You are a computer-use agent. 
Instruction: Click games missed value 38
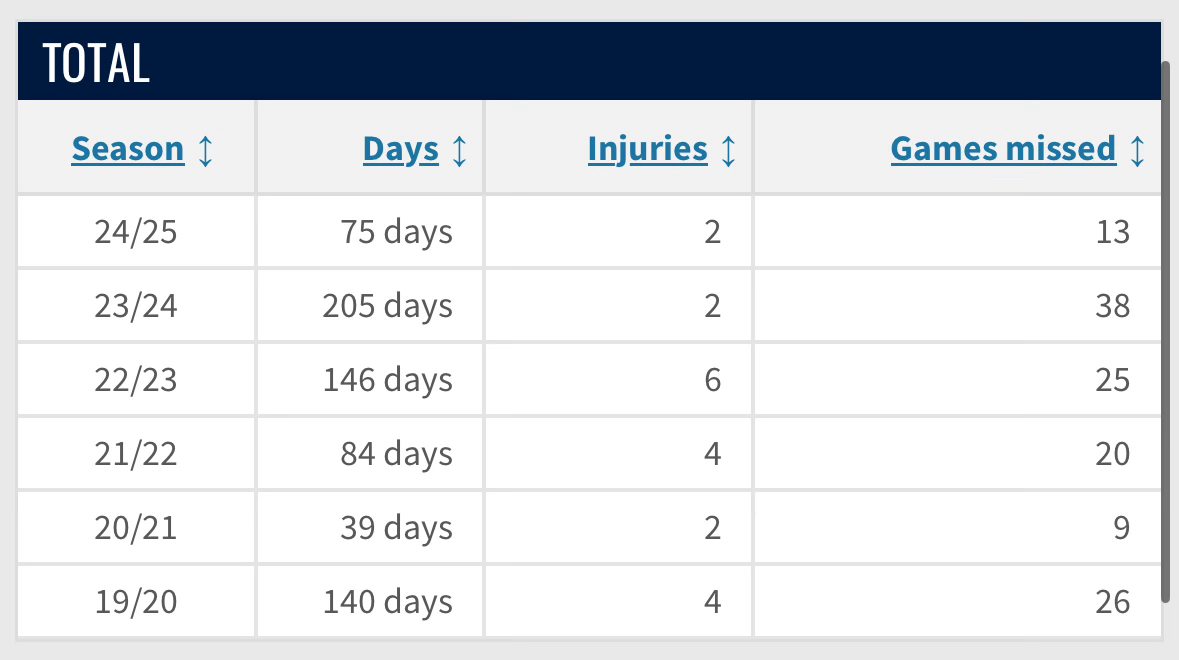tap(1111, 306)
